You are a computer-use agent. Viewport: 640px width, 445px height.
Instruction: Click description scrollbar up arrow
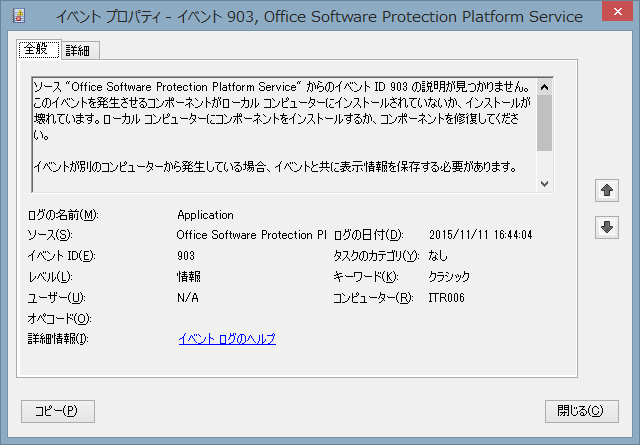[544, 87]
